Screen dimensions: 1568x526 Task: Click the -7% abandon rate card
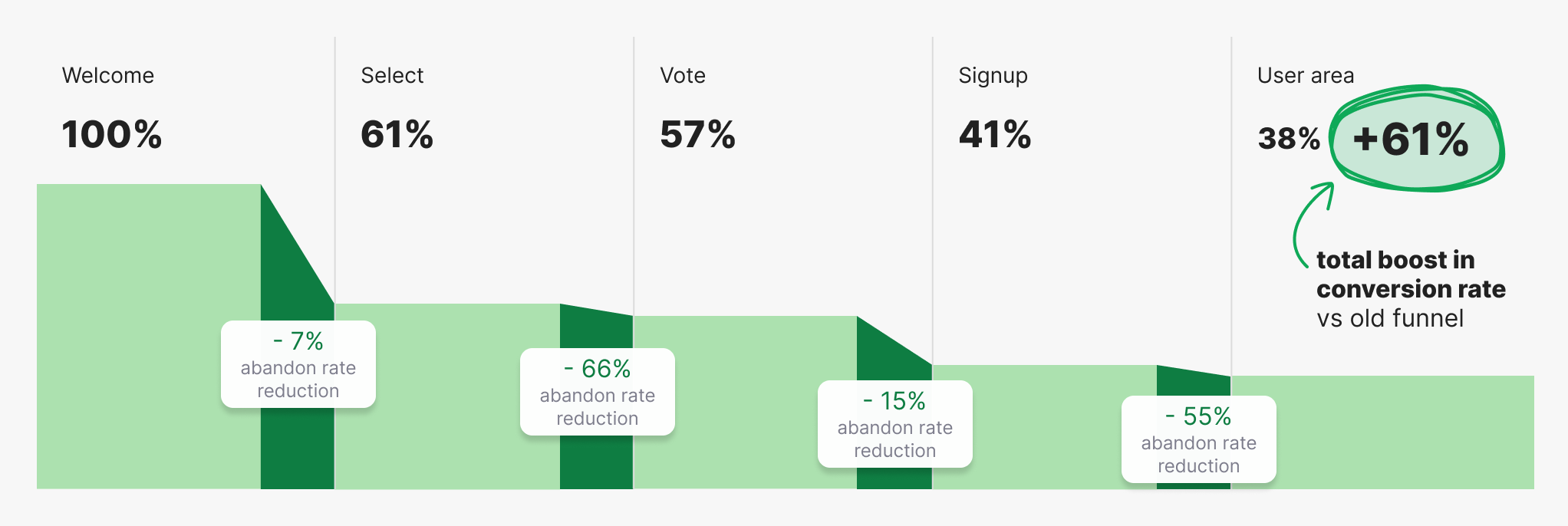[x=298, y=364]
